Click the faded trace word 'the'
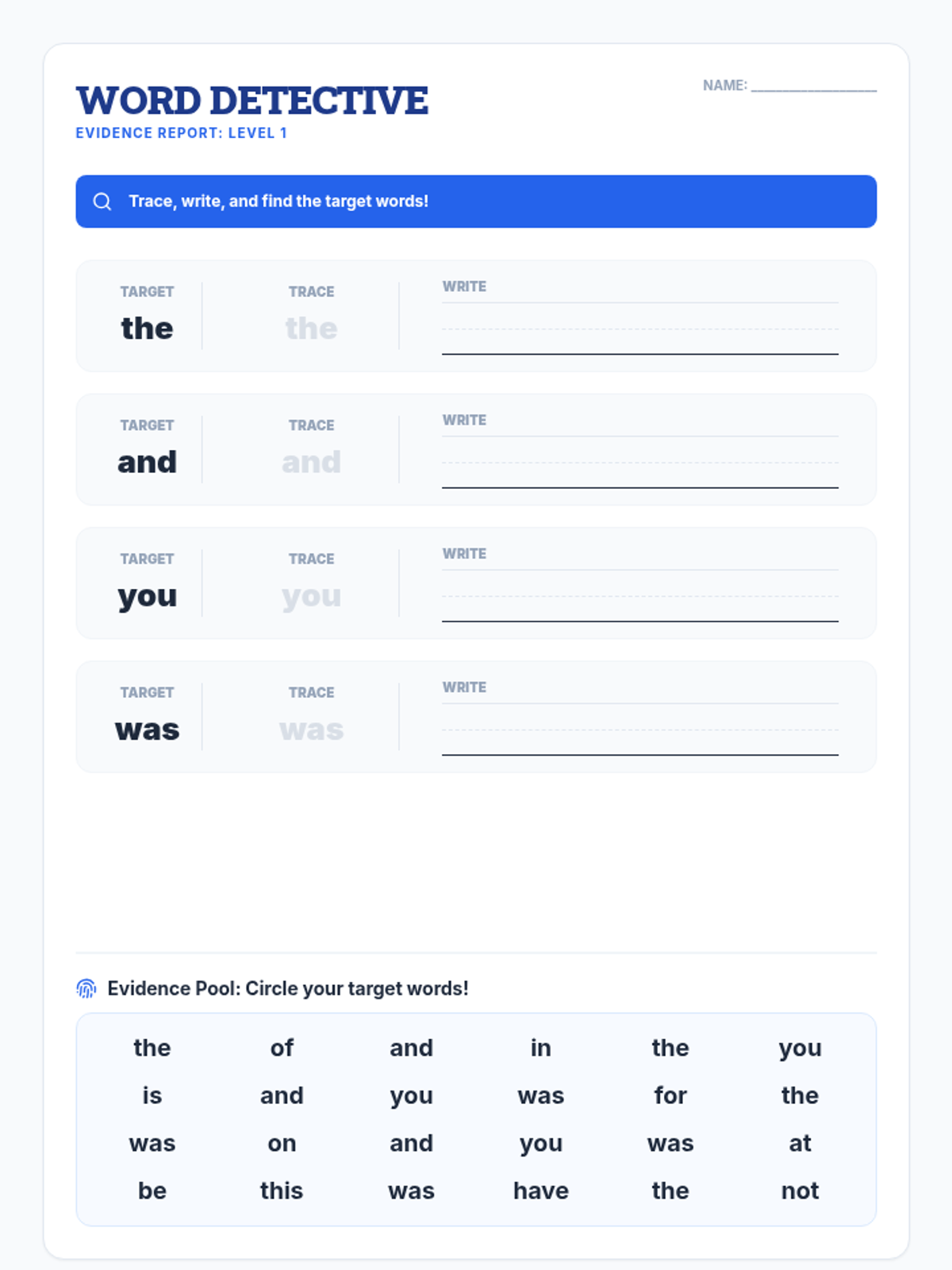 click(311, 329)
